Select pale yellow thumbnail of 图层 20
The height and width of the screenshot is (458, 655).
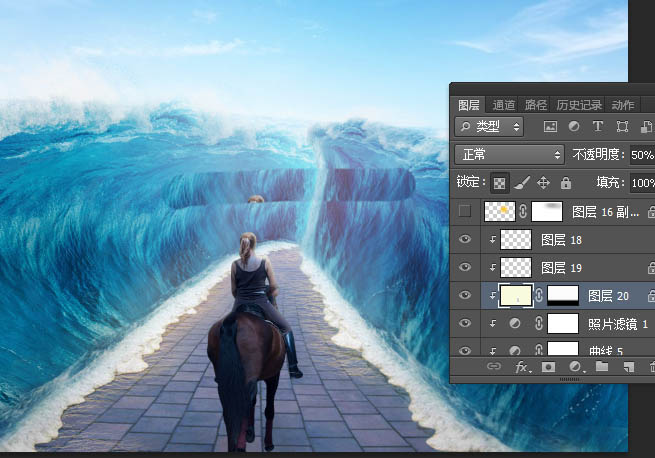pyautogui.click(x=516, y=295)
